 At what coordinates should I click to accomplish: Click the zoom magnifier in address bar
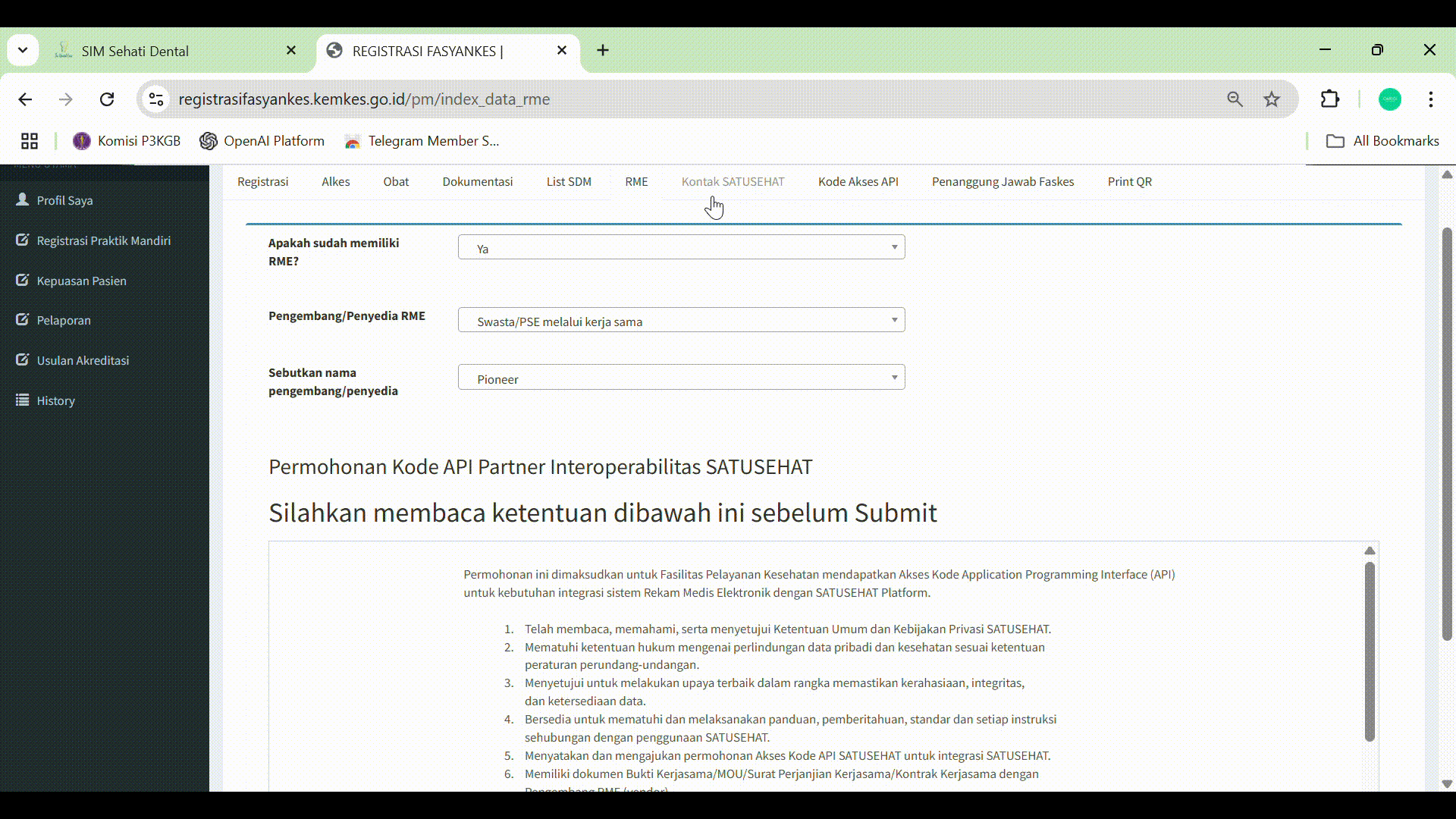click(1235, 99)
